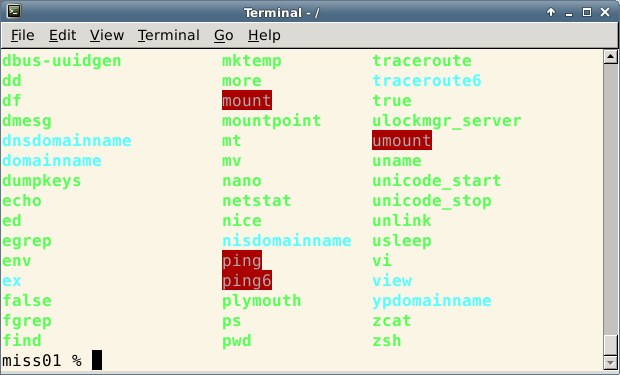Viewport: 620px width, 375px height.
Task: Close the Terminal window
Action: [x=605, y=12]
